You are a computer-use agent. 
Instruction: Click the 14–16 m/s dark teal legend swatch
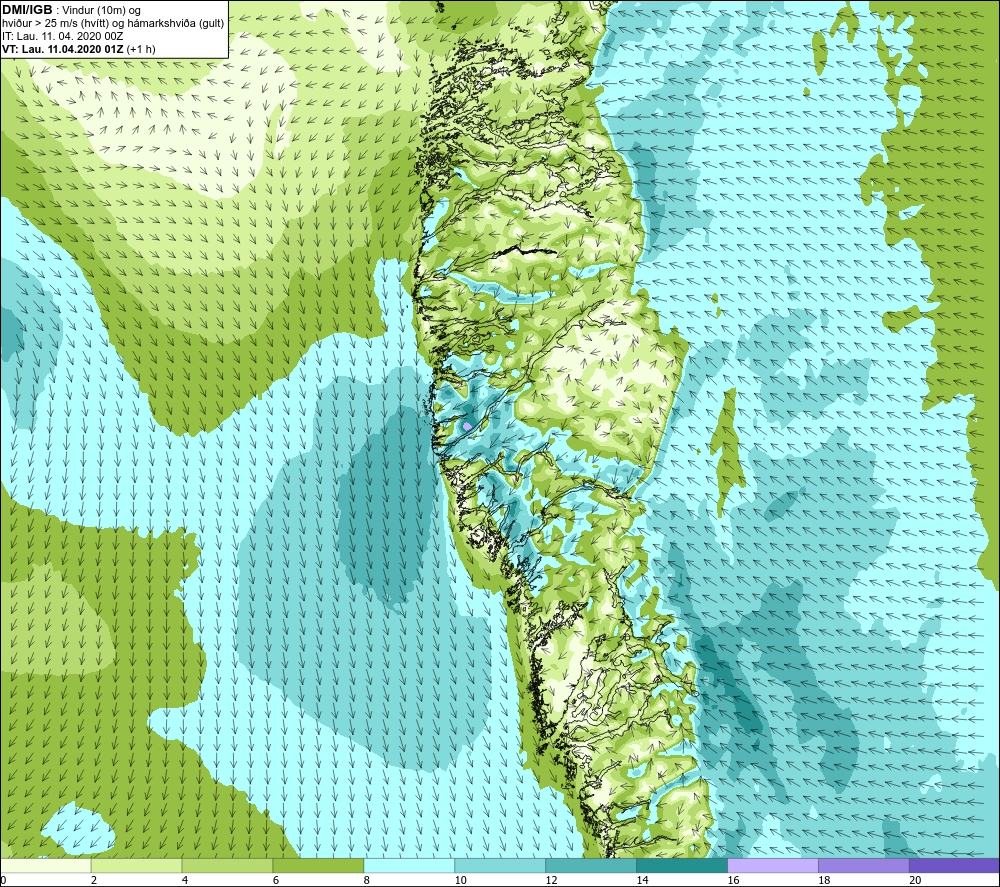coord(682,865)
